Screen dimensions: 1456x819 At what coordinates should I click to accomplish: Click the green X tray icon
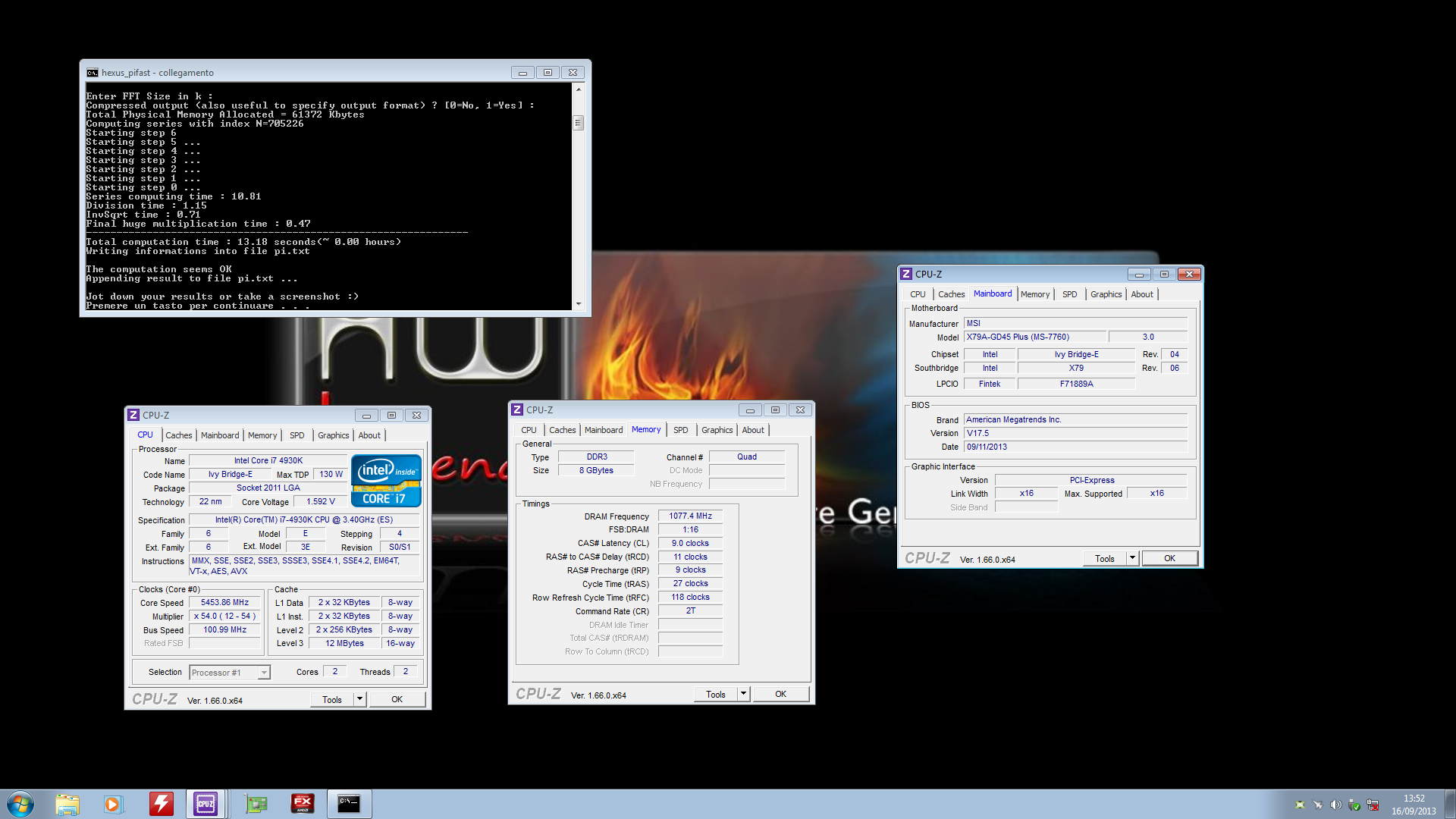click(x=1300, y=805)
